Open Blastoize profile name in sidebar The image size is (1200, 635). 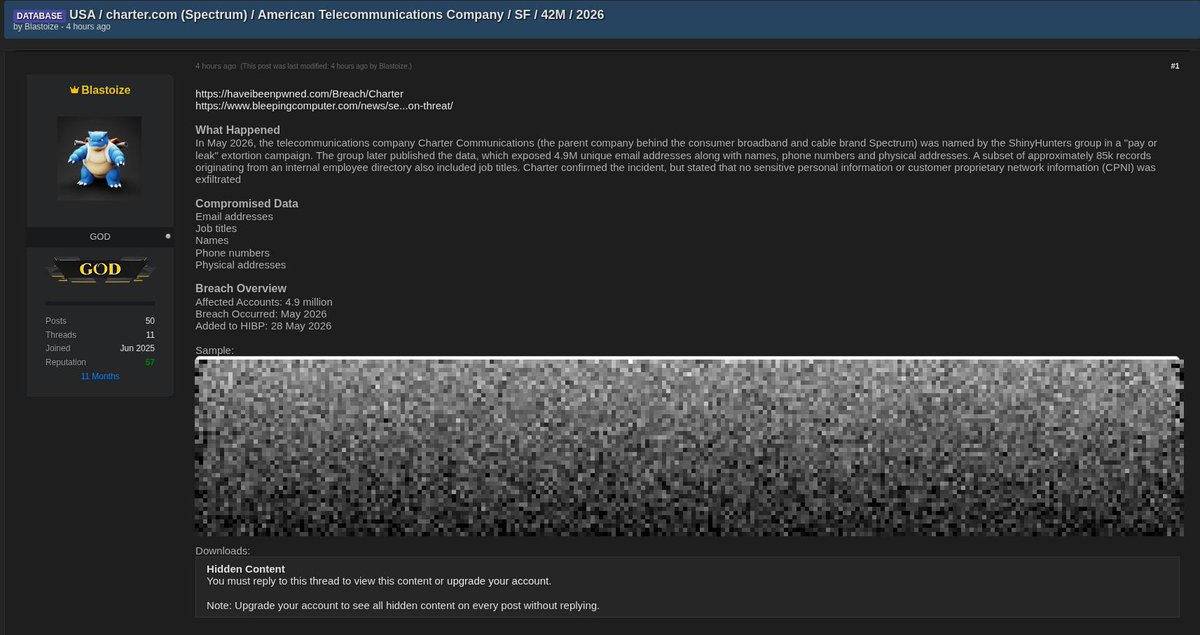click(x=106, y=90)
